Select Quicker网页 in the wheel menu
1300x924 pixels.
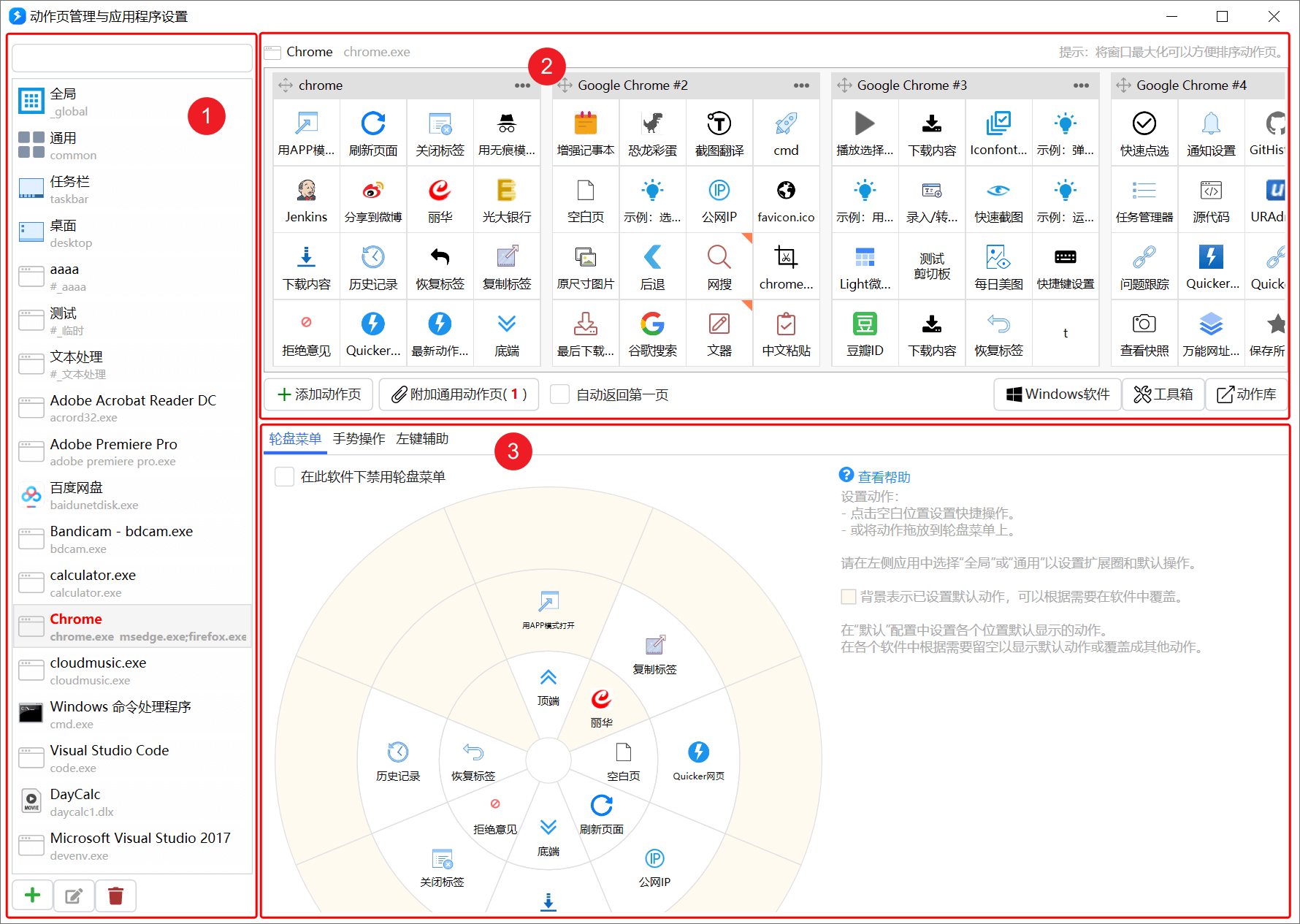coord(699,761)
